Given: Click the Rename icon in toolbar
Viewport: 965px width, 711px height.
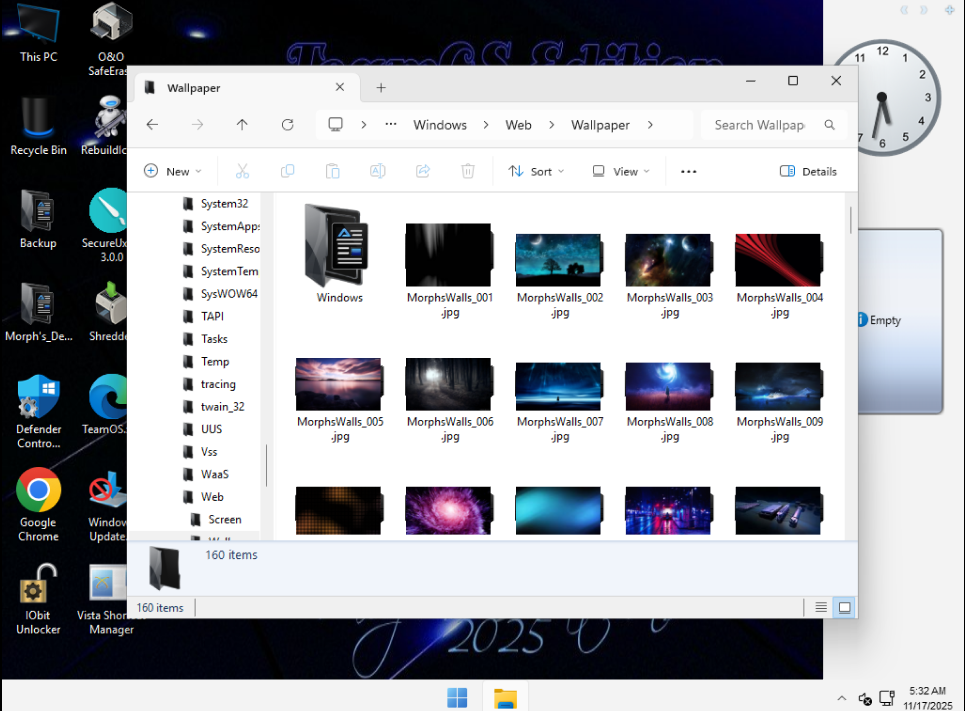Looking at the screenshot, I should (x=378, y=171).
